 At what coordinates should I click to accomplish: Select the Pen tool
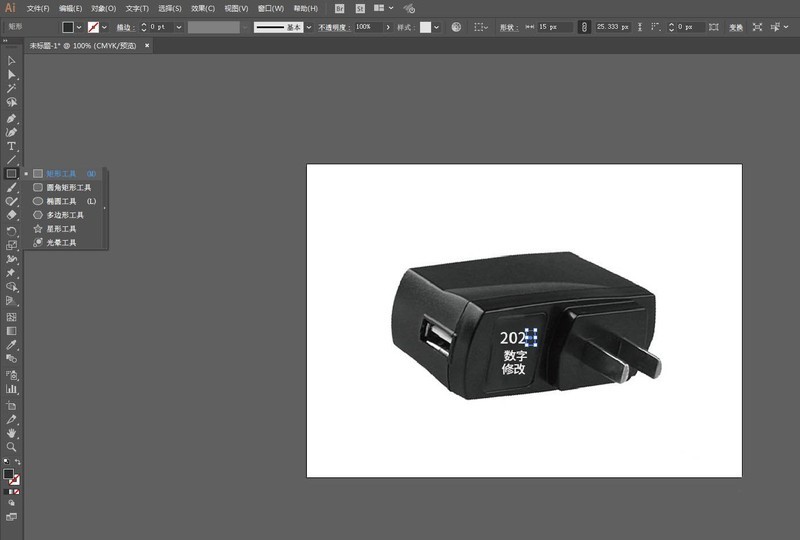(x=12, y=118)
